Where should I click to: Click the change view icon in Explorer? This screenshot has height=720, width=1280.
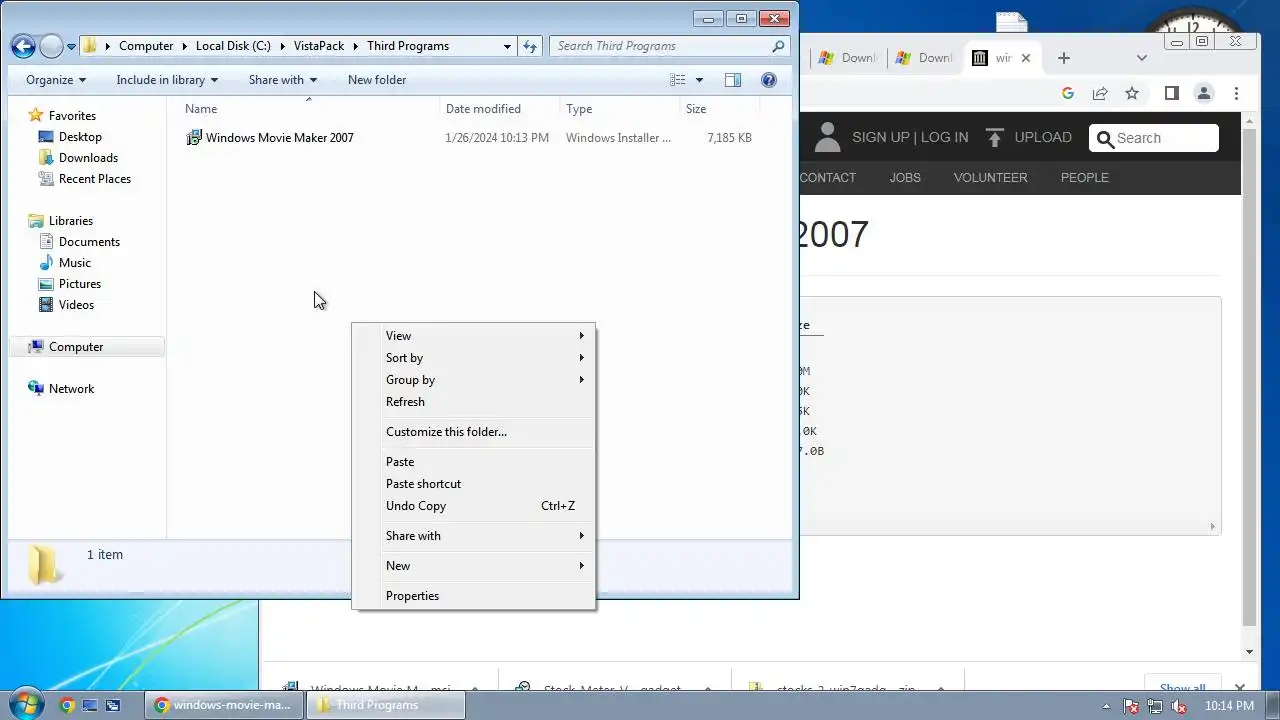[678, 80]
